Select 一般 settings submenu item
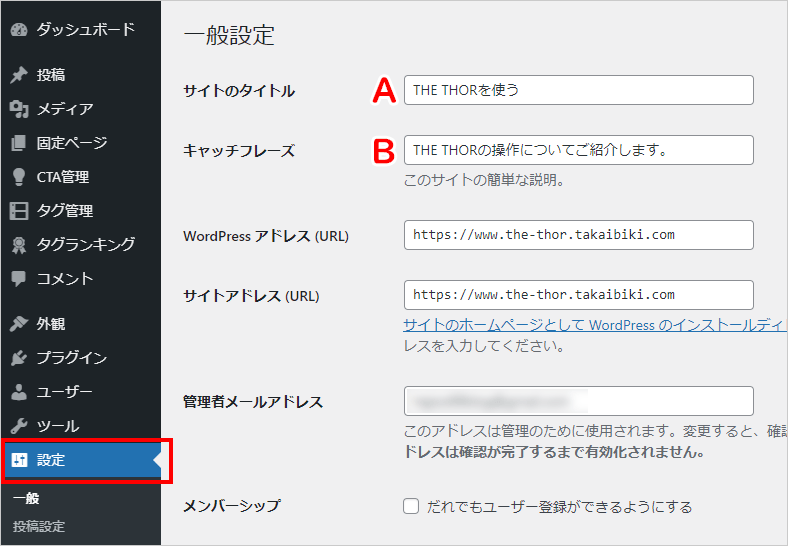Image resolution: width=788 pixels, height=546 pixels. point(26,498)
